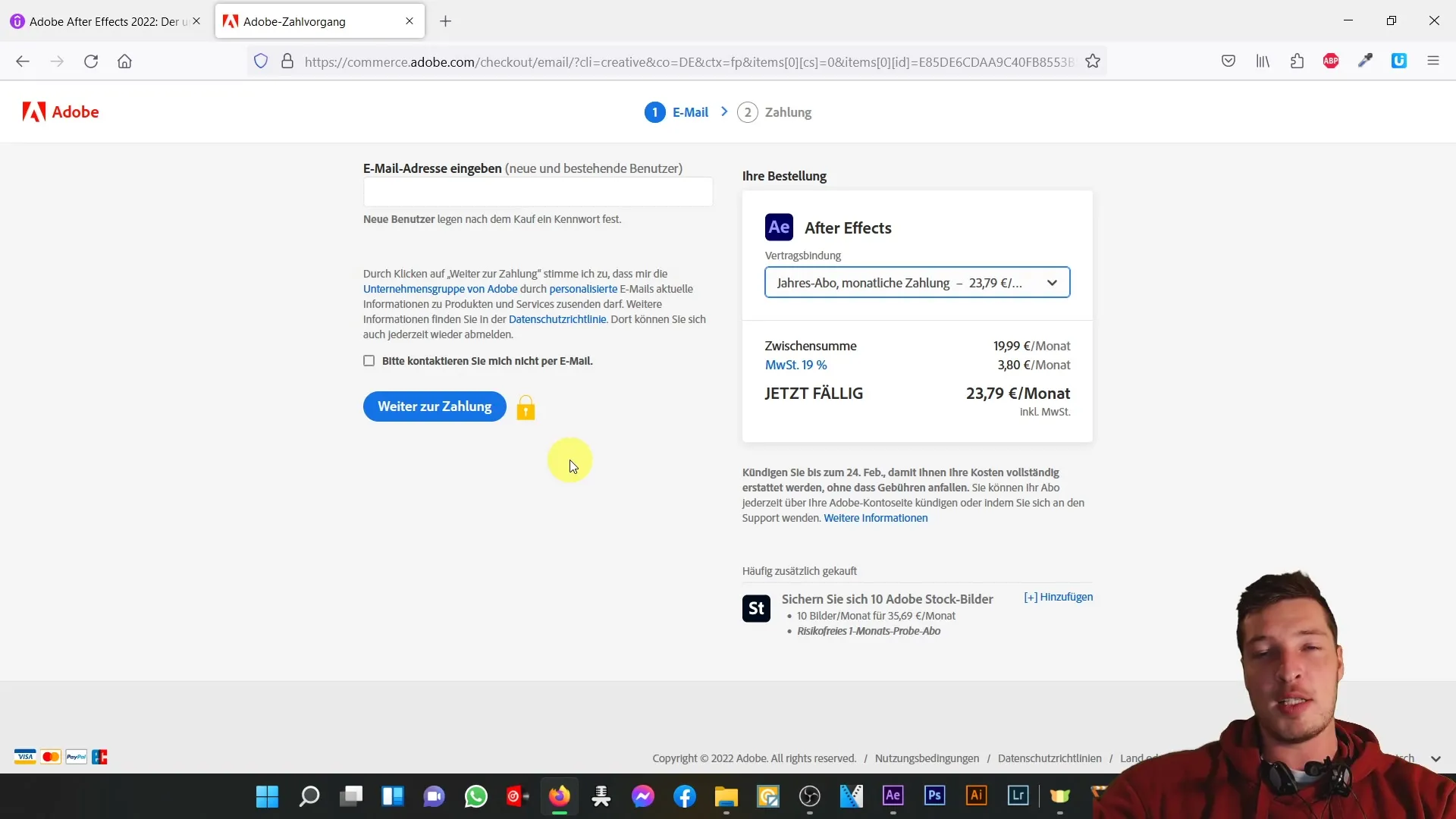Open Photoshop from the taskbar

(934, 795)
